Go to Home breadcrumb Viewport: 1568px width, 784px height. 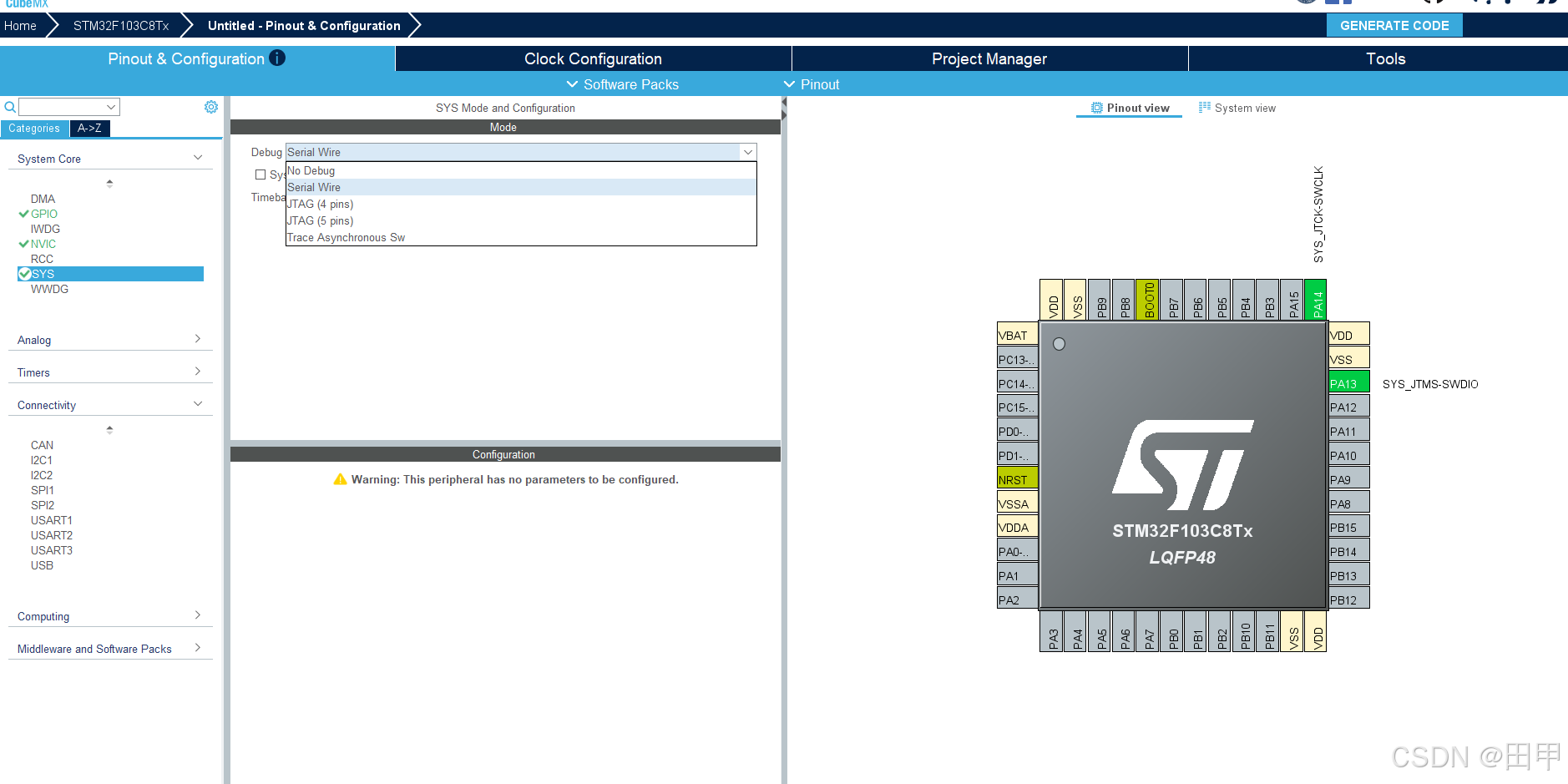pyautogui.click(x=20, y=25)
